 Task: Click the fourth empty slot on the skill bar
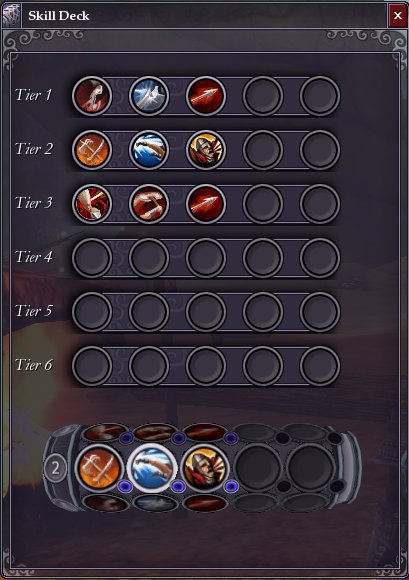258,468
